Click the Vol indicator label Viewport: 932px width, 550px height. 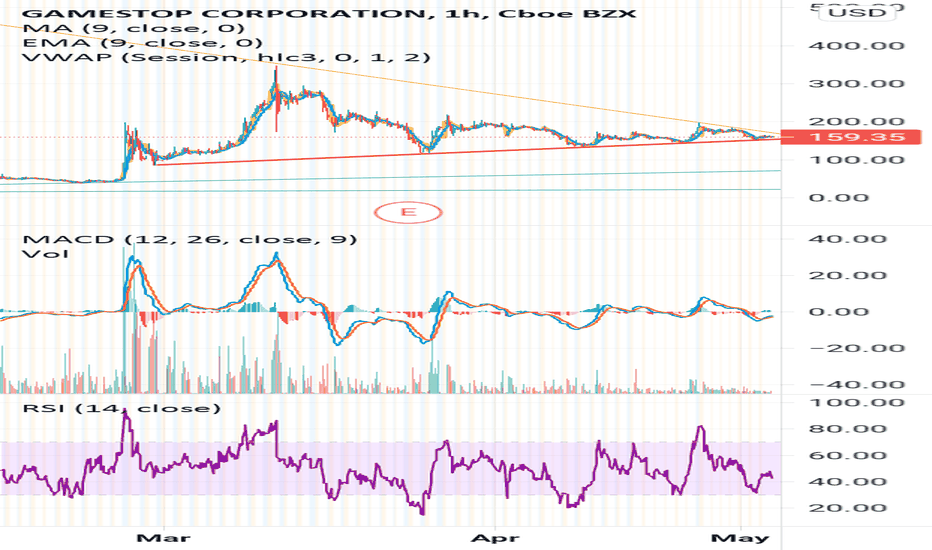[45, 254]
